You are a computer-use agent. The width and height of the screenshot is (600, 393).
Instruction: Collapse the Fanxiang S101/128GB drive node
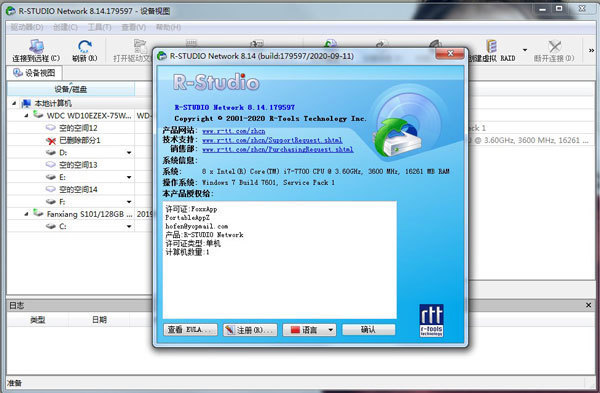26,214
